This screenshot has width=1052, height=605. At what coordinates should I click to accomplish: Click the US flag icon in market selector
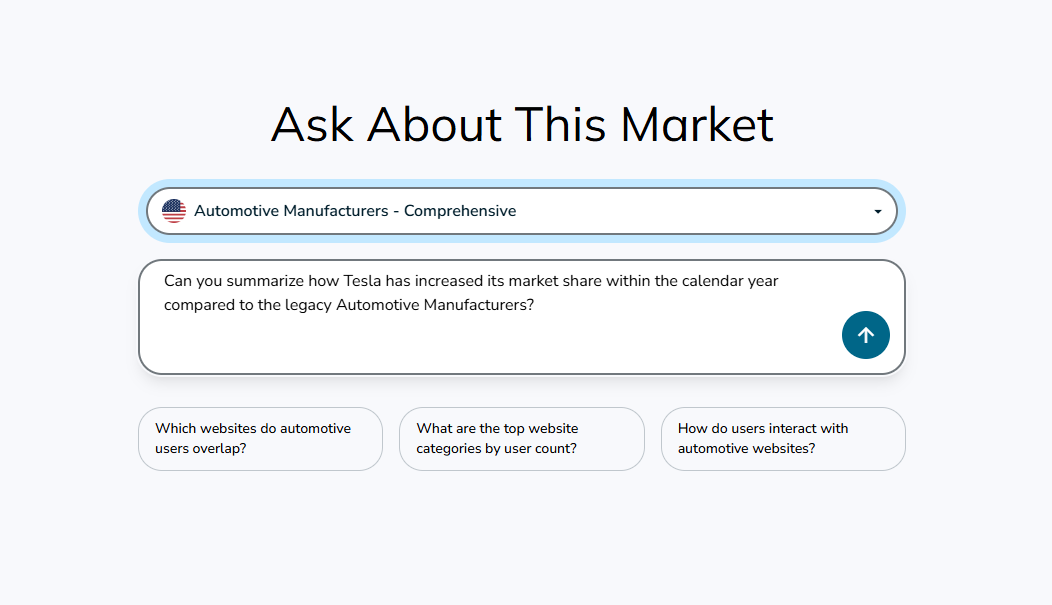point(174,211)
